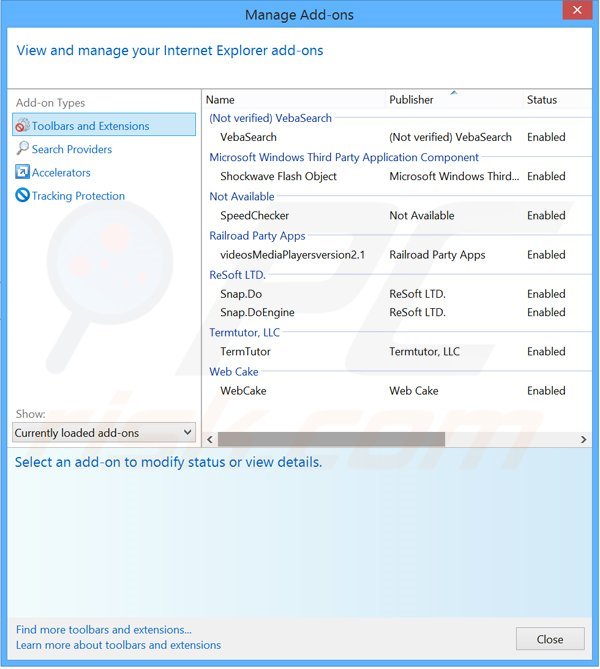Sort list by Publisher column header
600x669 pixels.
(x=411, y=100)
